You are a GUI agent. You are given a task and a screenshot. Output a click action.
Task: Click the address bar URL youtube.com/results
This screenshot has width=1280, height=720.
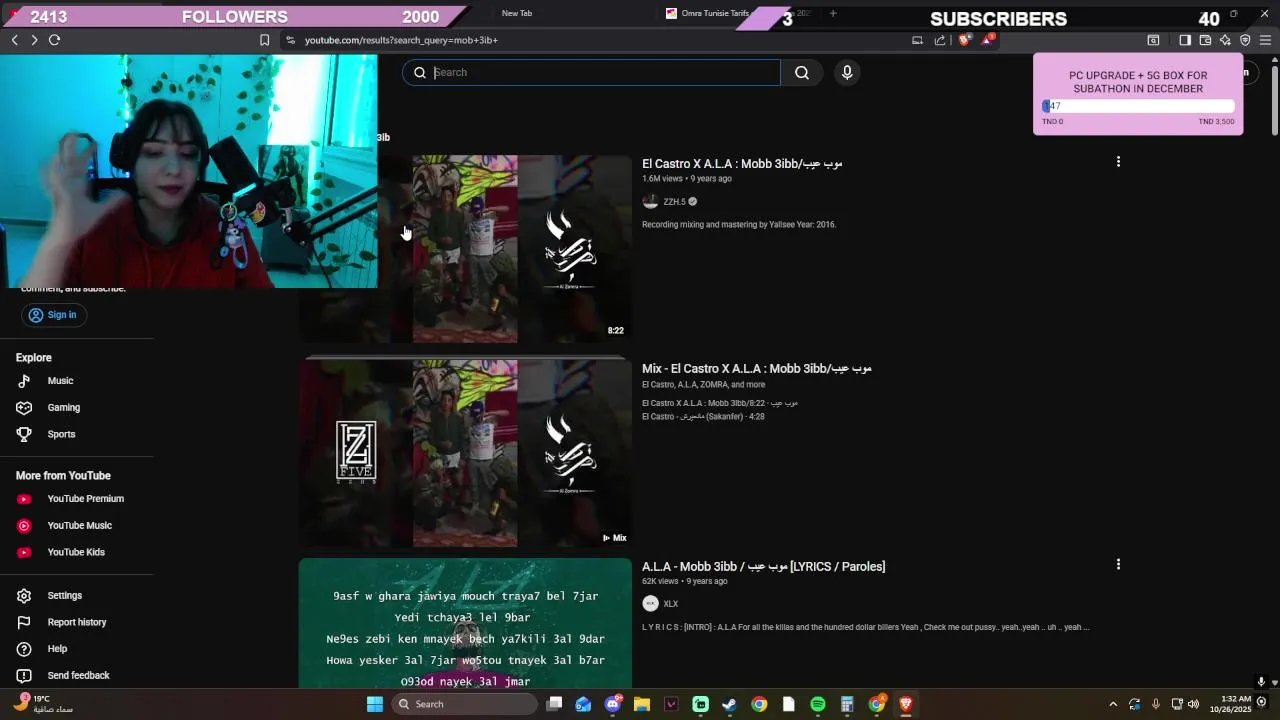[x=401, y=40]
